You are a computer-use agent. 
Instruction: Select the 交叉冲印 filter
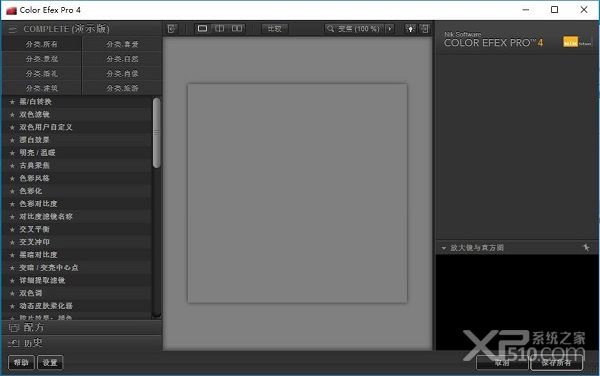coord(77,242)
